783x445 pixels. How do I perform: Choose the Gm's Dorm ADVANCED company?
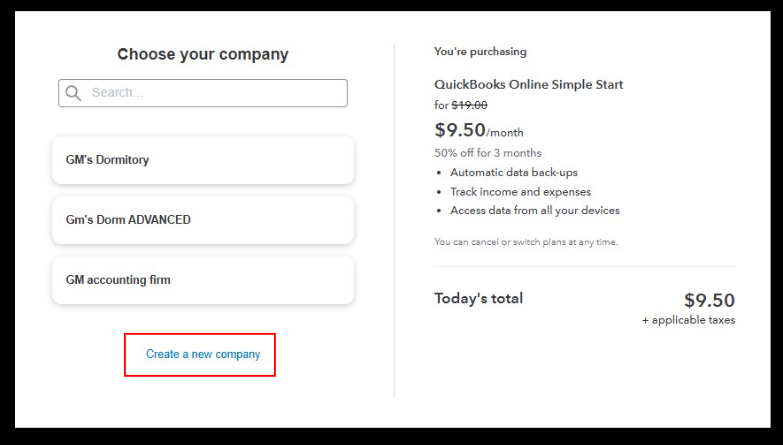tap(203, 220)
